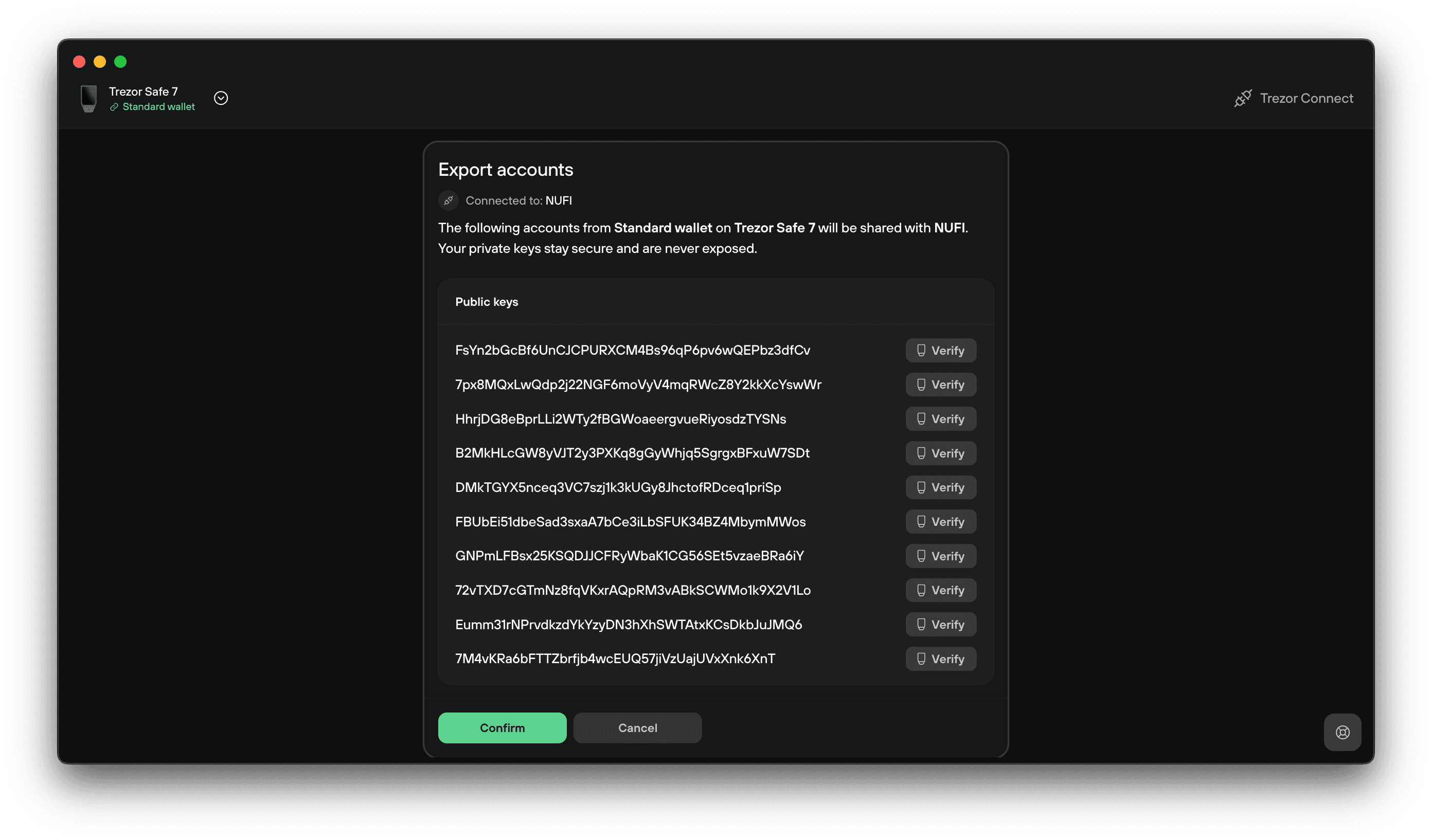The image size is (1432, 840).
Task: Maximize the window with the green button
Action: pyautogui.click(x=120, y=61)
